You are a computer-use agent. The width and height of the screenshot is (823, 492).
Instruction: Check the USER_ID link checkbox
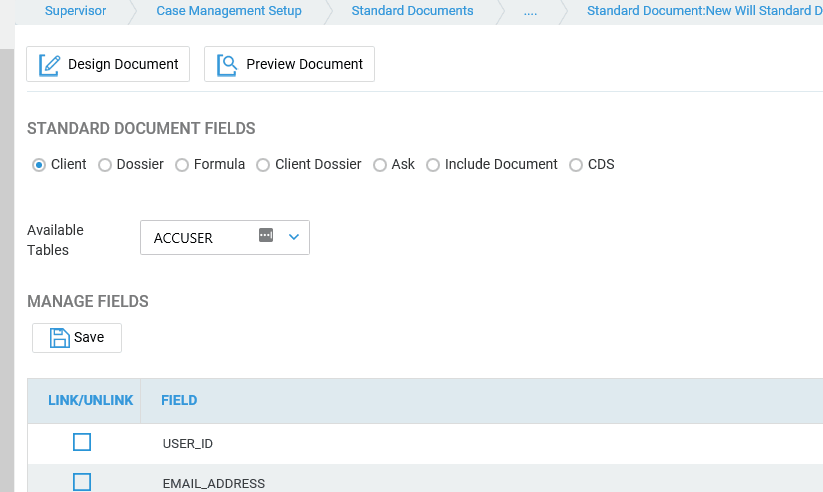pyautogui.click(x=82, y=442)
